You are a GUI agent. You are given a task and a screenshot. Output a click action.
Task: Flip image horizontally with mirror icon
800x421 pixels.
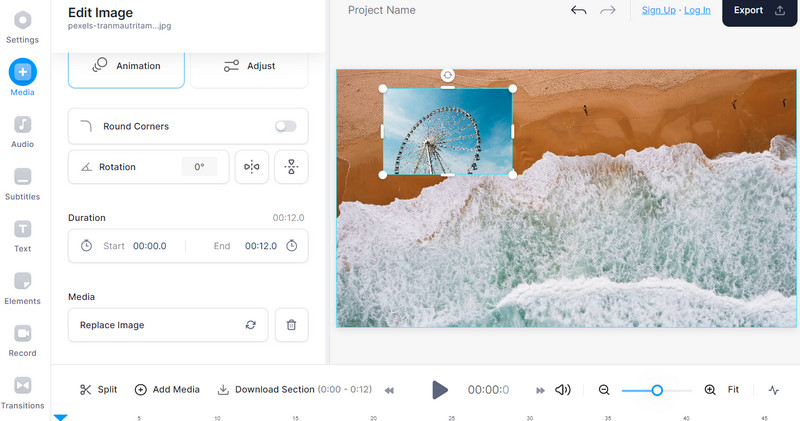tap(251, 167)
